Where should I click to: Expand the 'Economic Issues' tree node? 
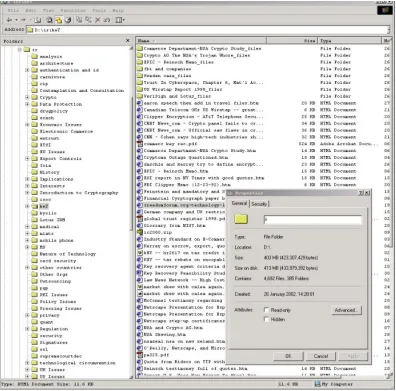click(27, 124)
